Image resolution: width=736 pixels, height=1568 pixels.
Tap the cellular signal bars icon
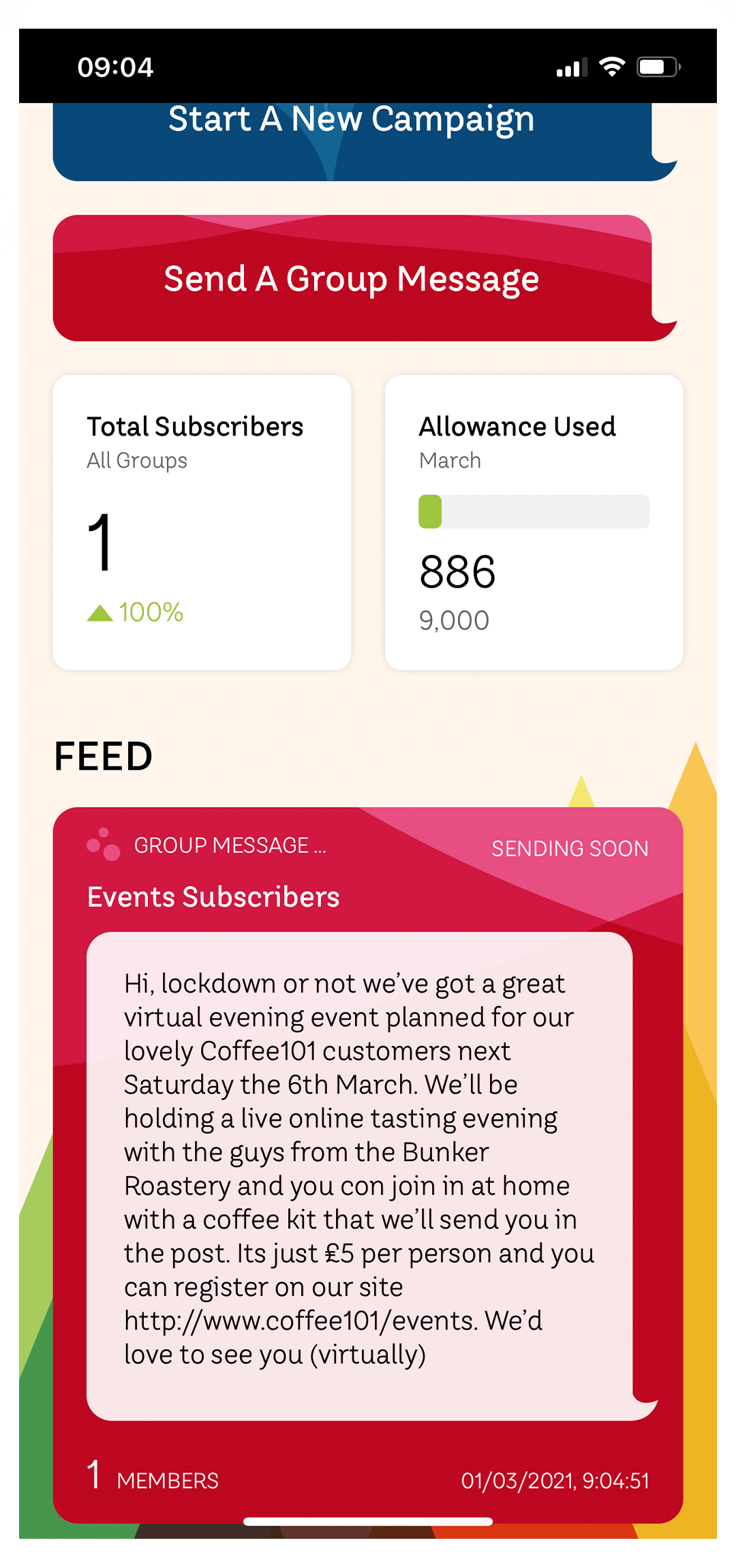pyautogui.click(x=572, y=67)
